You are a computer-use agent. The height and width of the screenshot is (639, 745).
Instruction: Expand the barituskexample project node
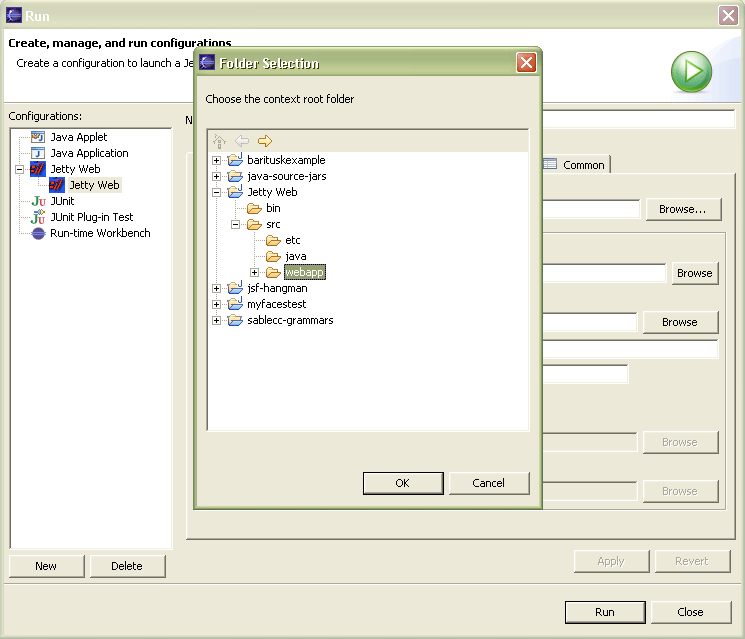coord(216,160)
